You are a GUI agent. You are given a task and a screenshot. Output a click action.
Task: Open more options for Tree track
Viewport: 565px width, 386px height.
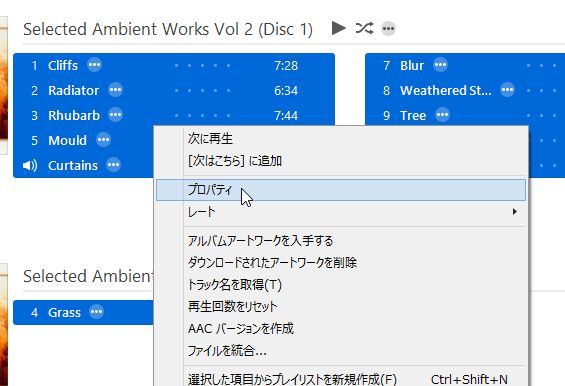pyautogui.click(x=442, y=115)
